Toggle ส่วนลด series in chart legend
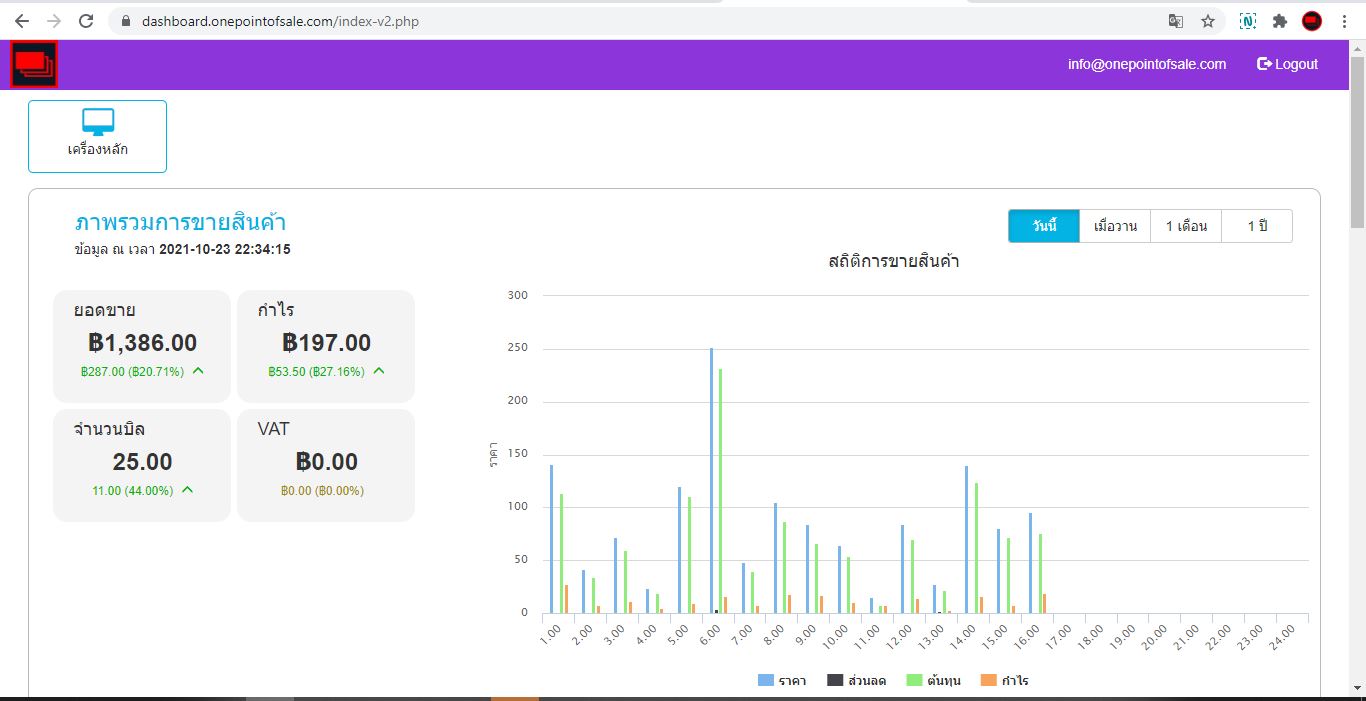This screenshot has height=701, width=1366. coord(856,681)
